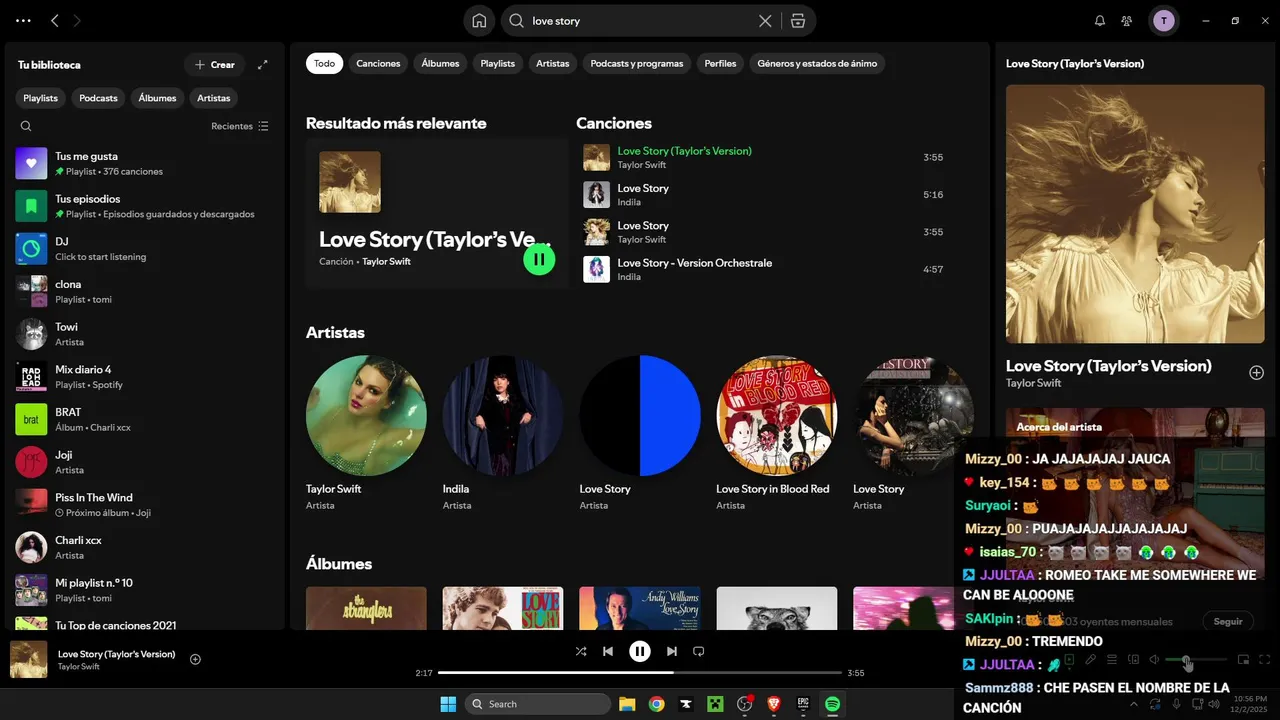Viewport: 1280px width, 720px height.
Task: Open the Crear menu button
Action: pyautogui.click(x=215, y=64)
